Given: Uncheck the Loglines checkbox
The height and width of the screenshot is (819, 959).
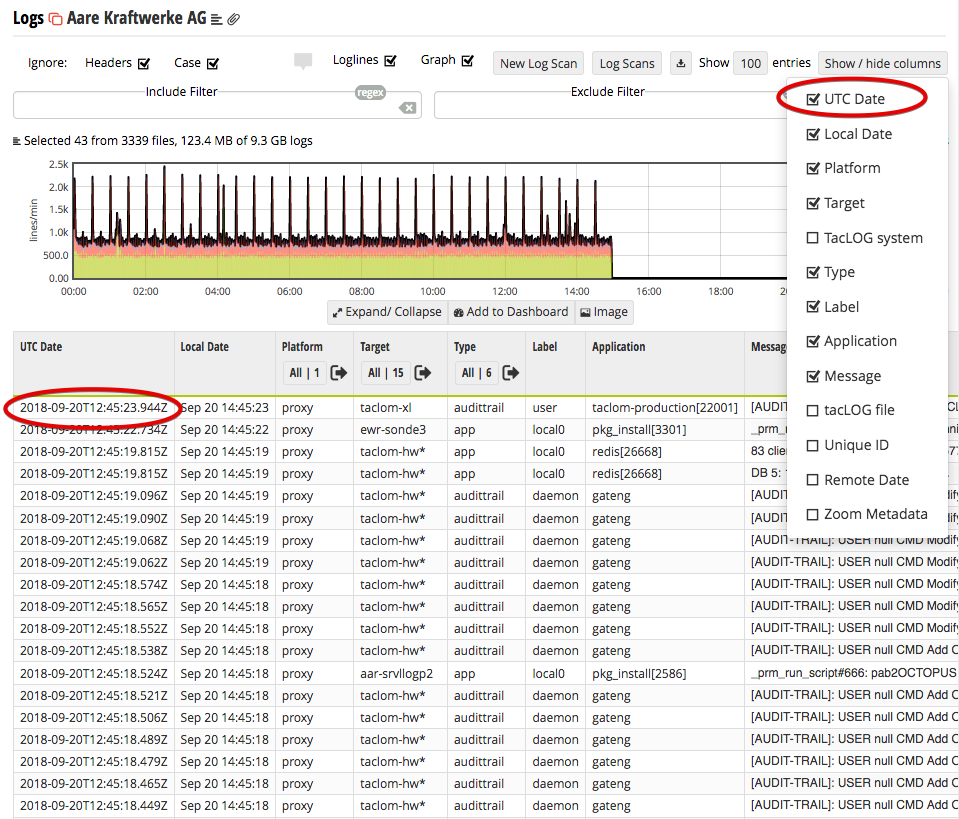Looking at the screenshot, I should tap(390, 61).
